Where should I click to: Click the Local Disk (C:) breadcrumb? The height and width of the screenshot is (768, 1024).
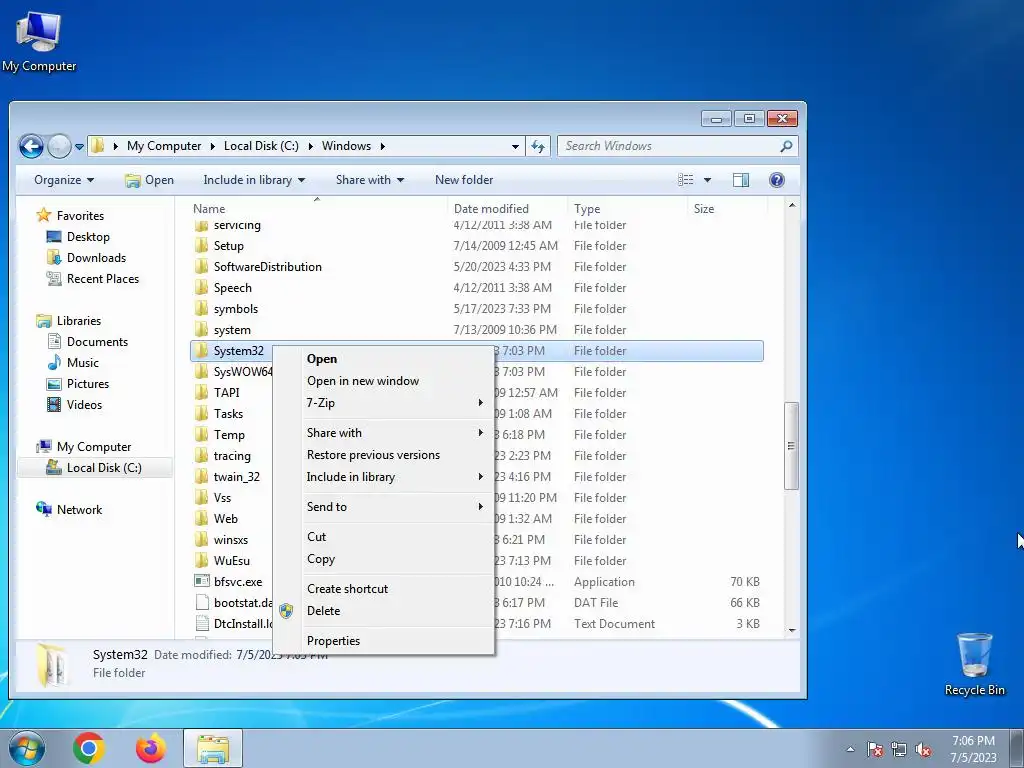click(x=261, y=146)
